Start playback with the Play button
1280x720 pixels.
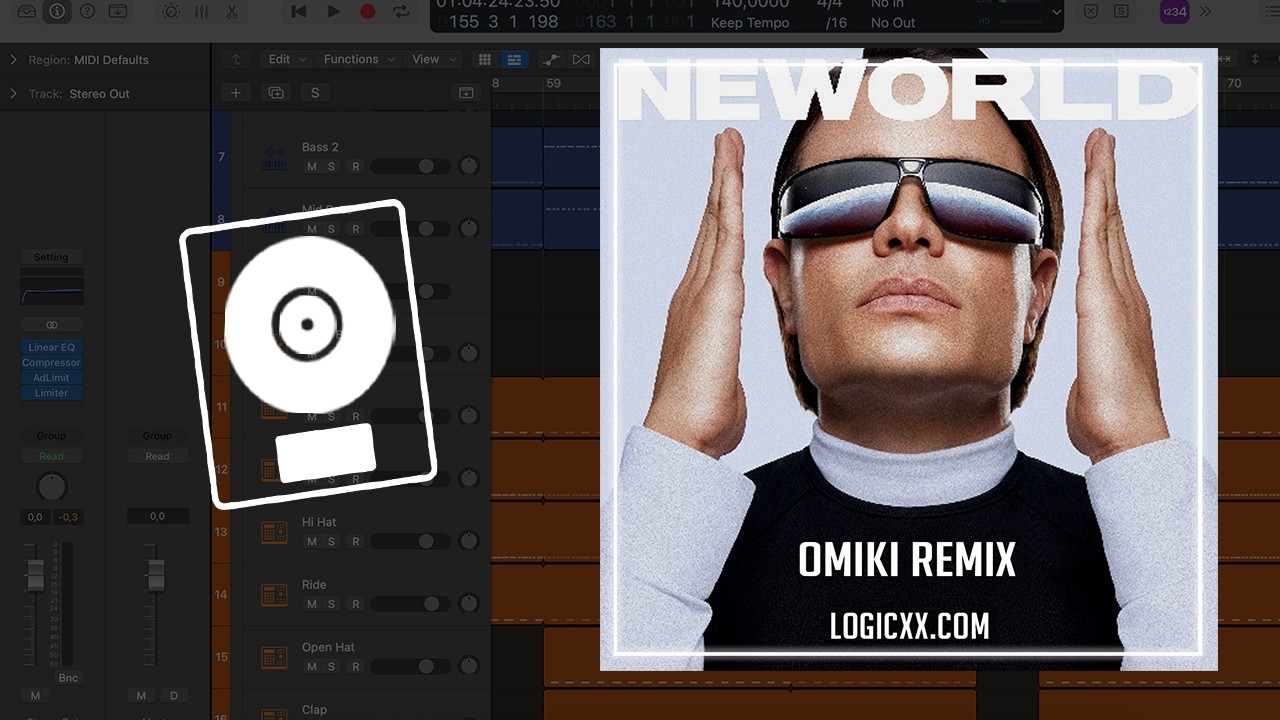(333, 11)
